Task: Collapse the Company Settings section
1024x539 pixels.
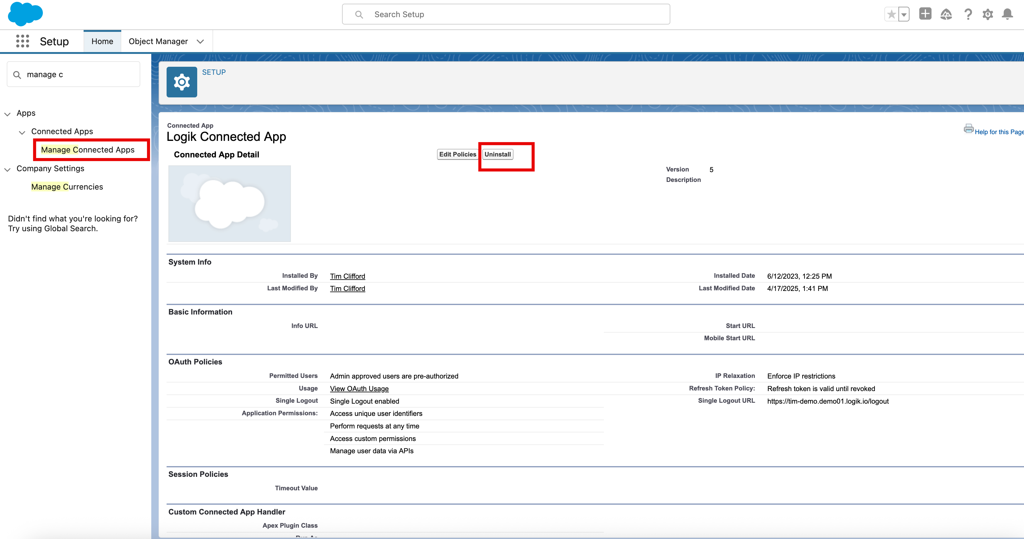Action: coord(8,169)
